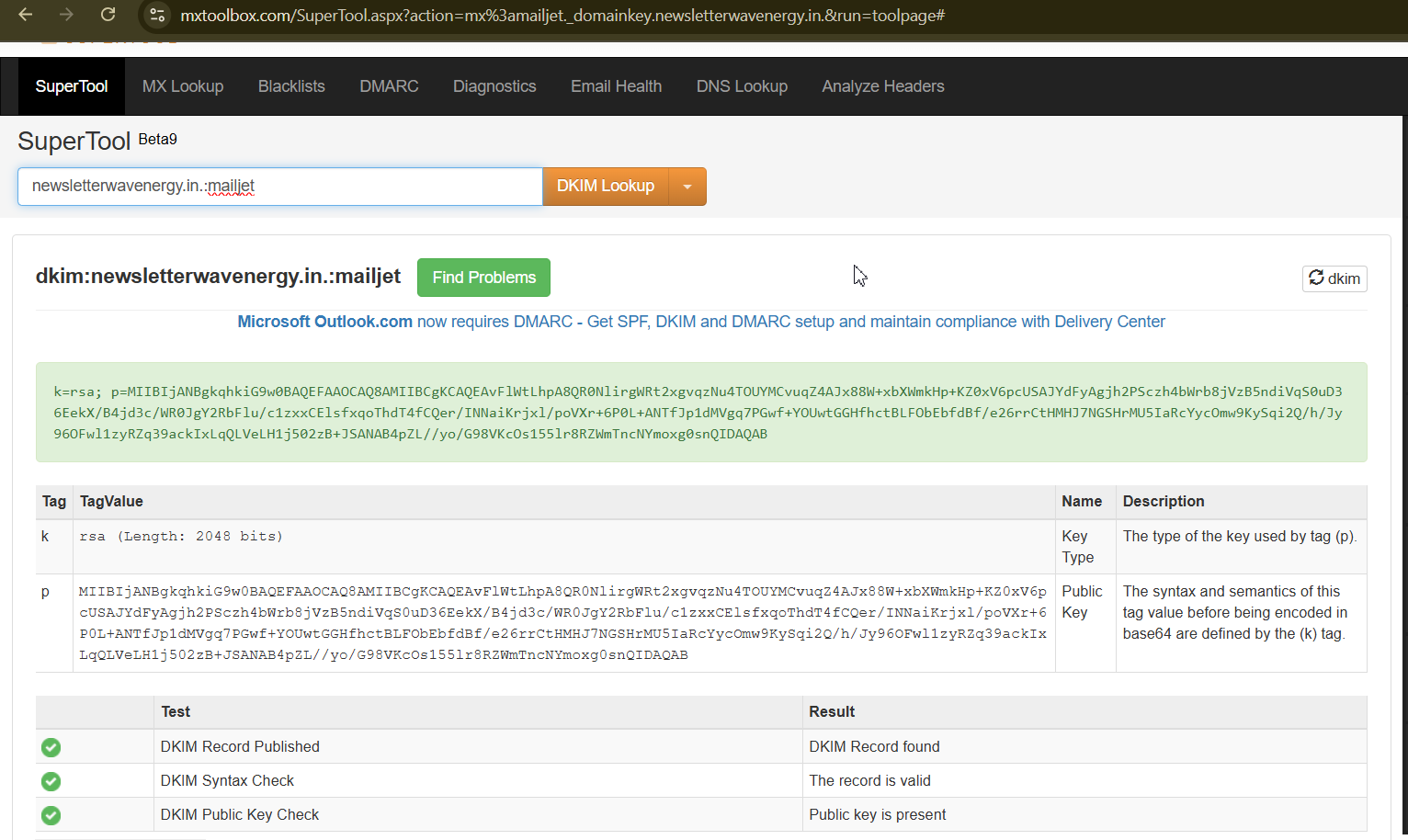The width and height of the screenshot is (1408, 840).
Task: Open the DMARC tab
Action: [389, 86]
